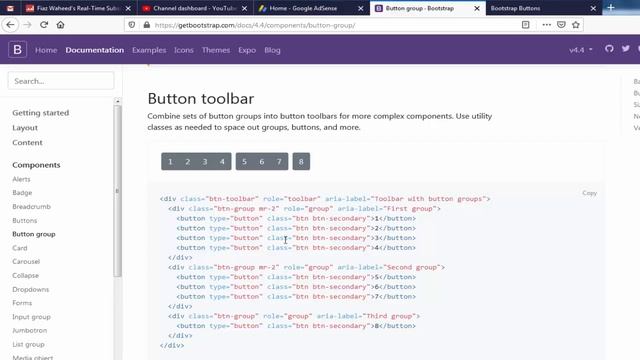Open the page actions three-dots menu
The image size is (640, 360).
coord(547,25)
